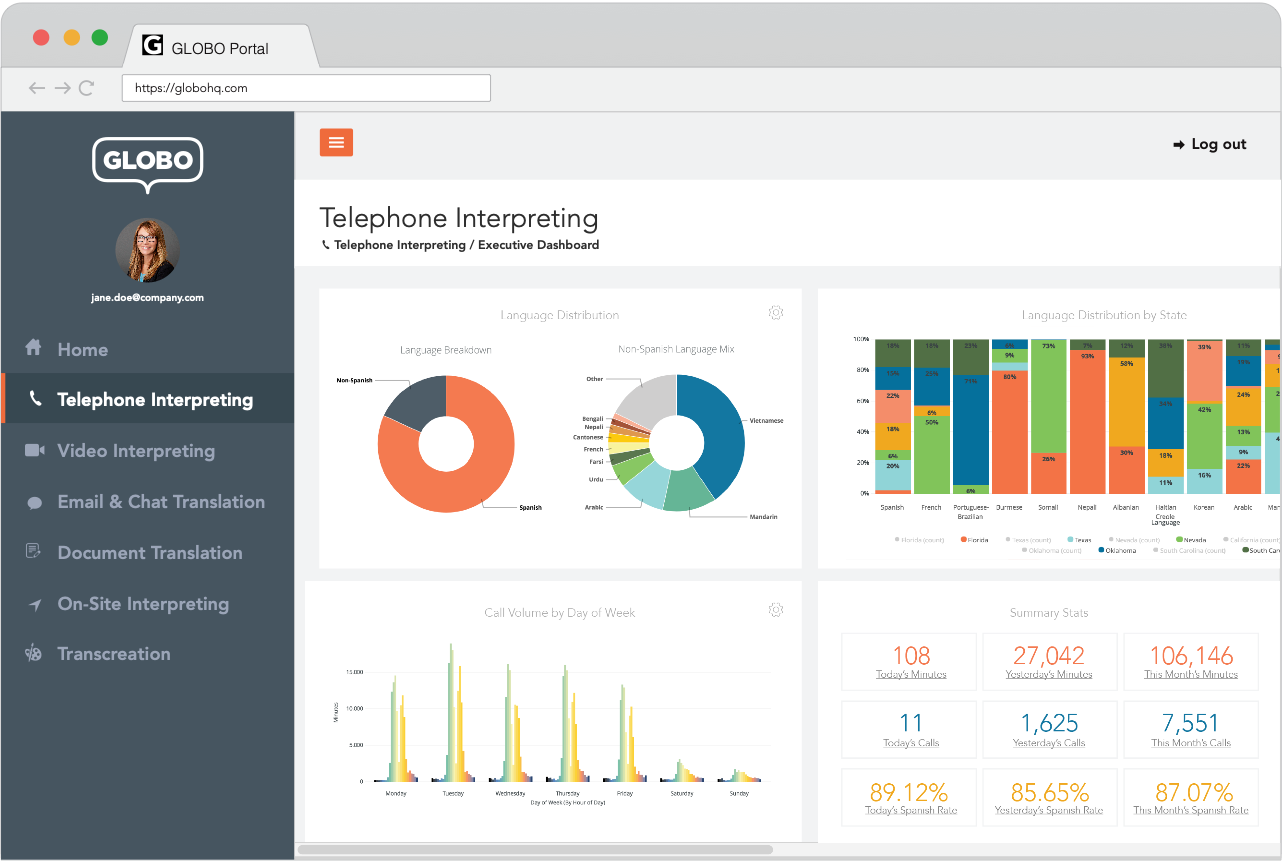Image resolution: width=1282 pixels, height=861 pixels.
Task: Click Today's Spanish Rate 89.12%
Action: pos(909,792)
